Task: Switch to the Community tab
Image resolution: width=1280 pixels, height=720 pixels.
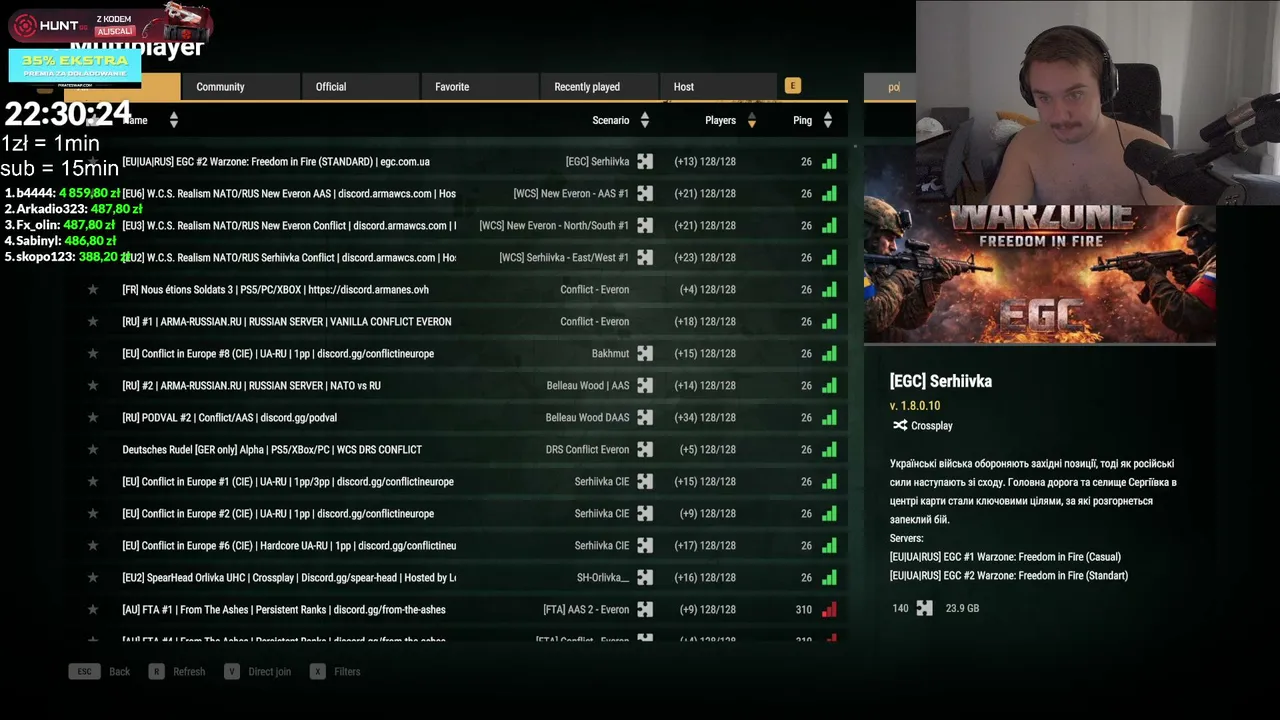Action: coord(241,87)
